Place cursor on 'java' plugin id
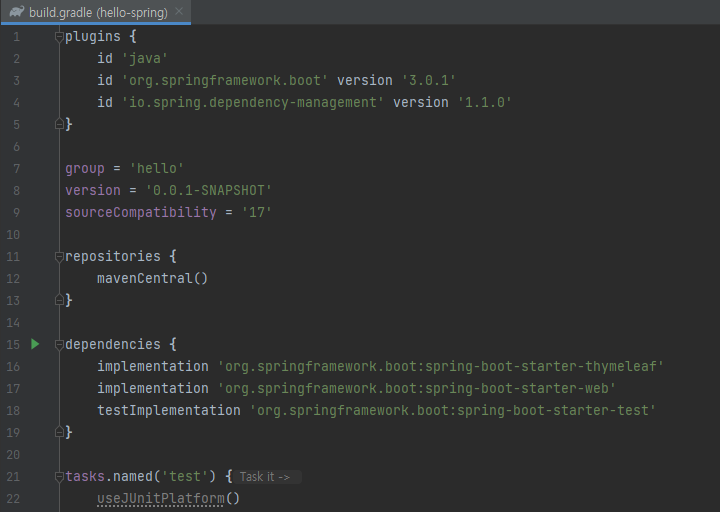The width and height of the screenshot is (720, 512). pyautogui.click(x=145, y=58)
